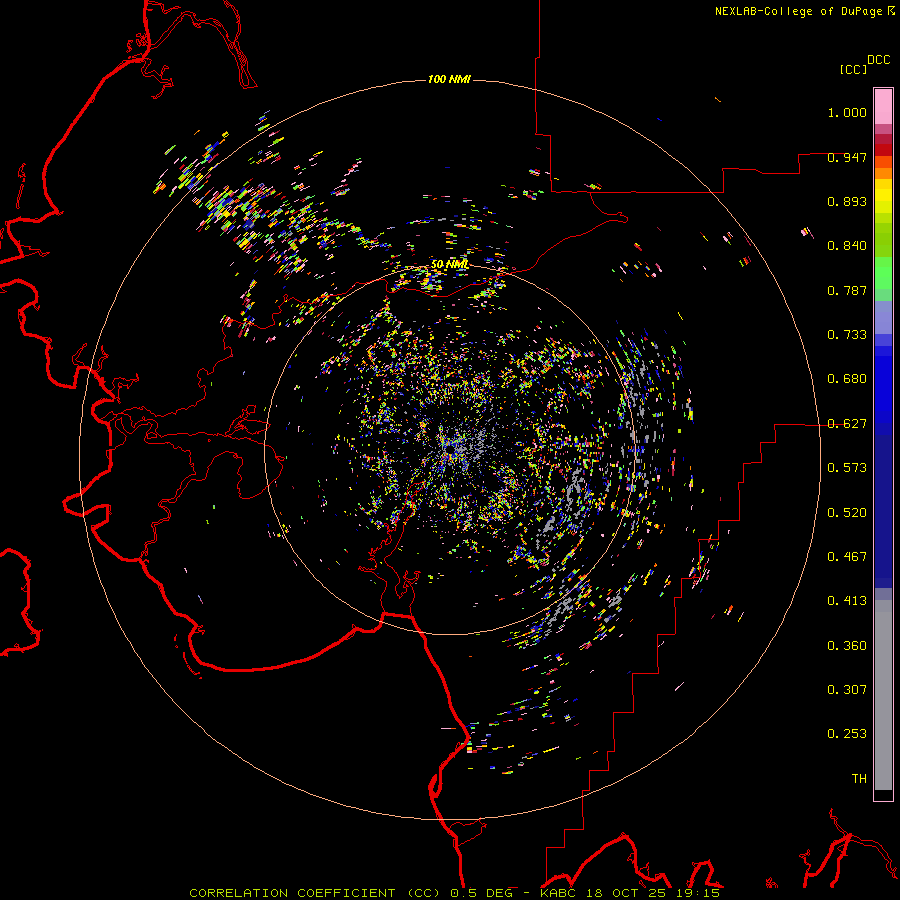Select the 0.253 color scale value

click(x=847, y=734)
